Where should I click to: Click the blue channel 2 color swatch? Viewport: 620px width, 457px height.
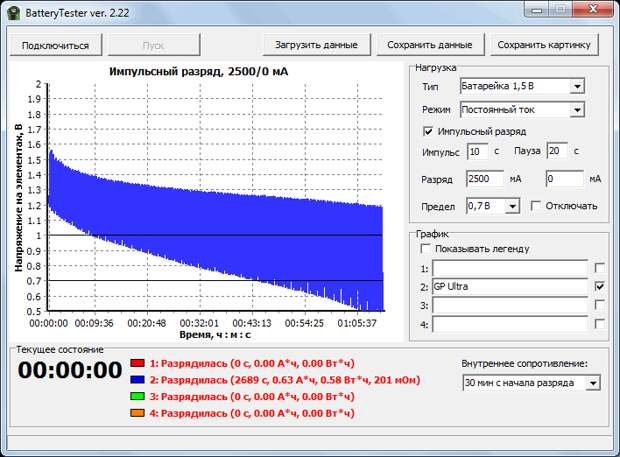[x=138, y=379]
